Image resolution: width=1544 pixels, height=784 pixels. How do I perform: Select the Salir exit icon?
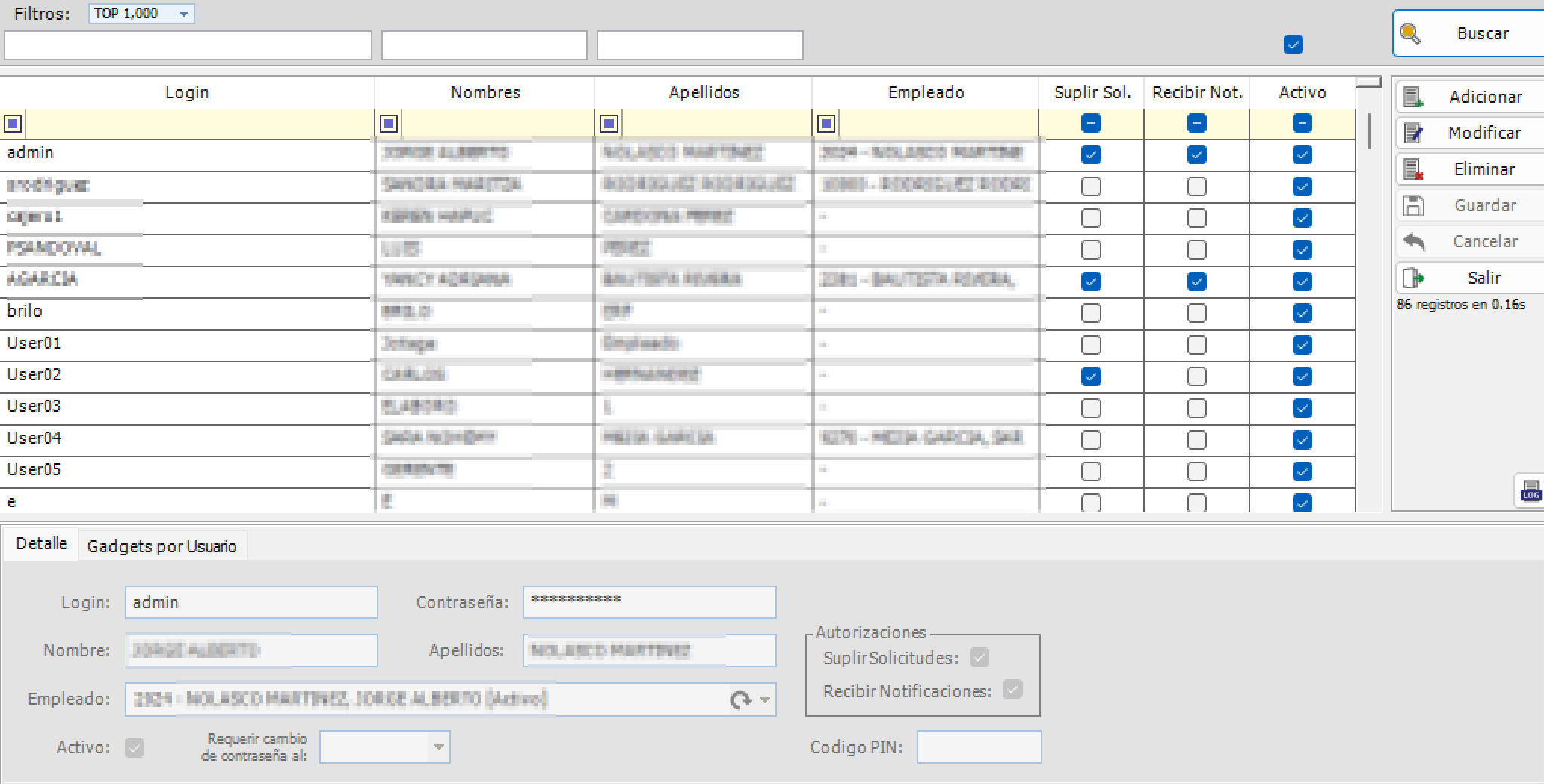click(1415, 277)
